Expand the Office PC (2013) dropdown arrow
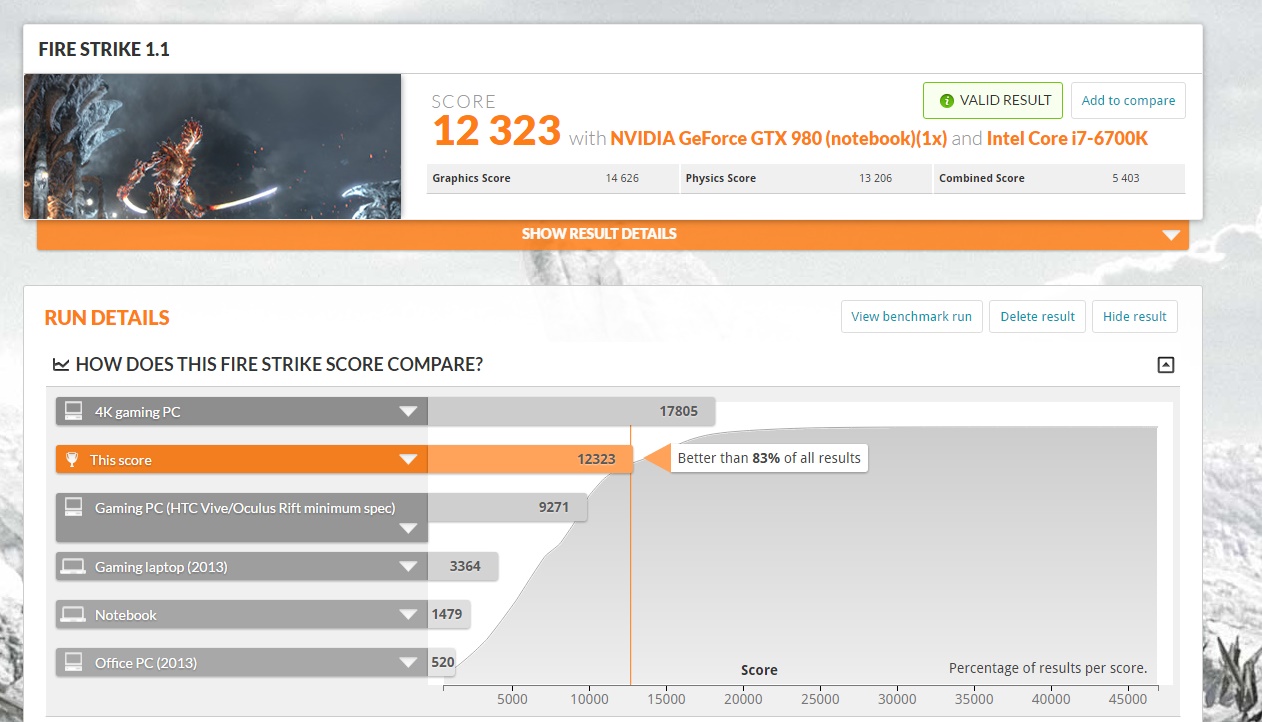The image size is (1262, 722). point(407,662)
